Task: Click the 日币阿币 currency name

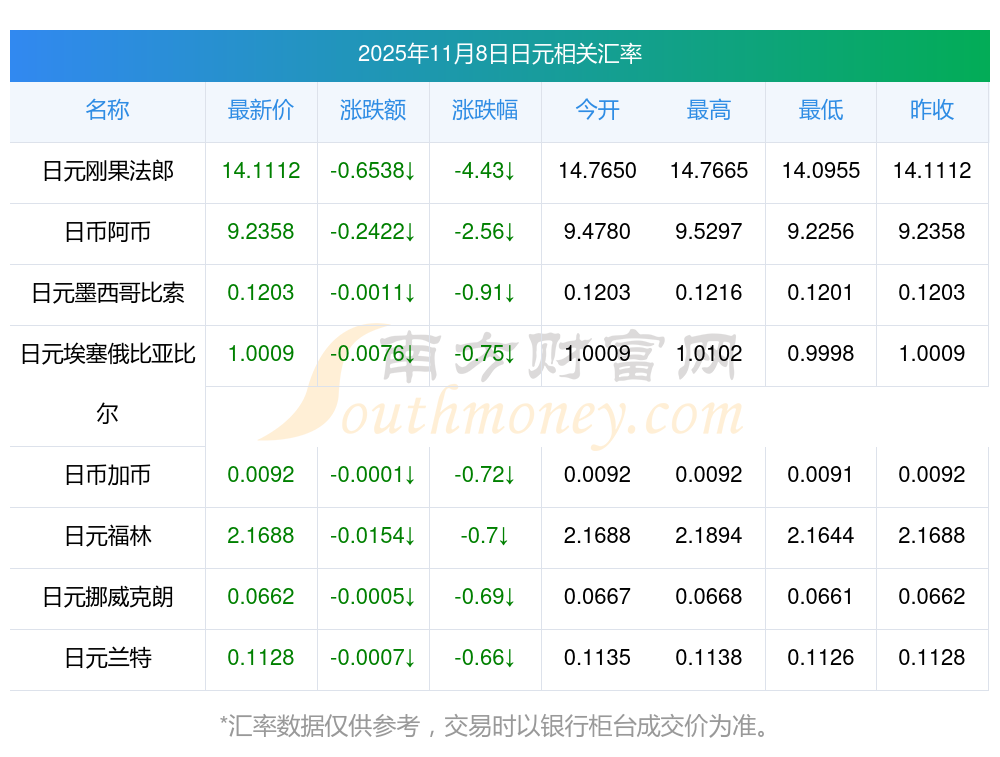Action: click(108, 232)
